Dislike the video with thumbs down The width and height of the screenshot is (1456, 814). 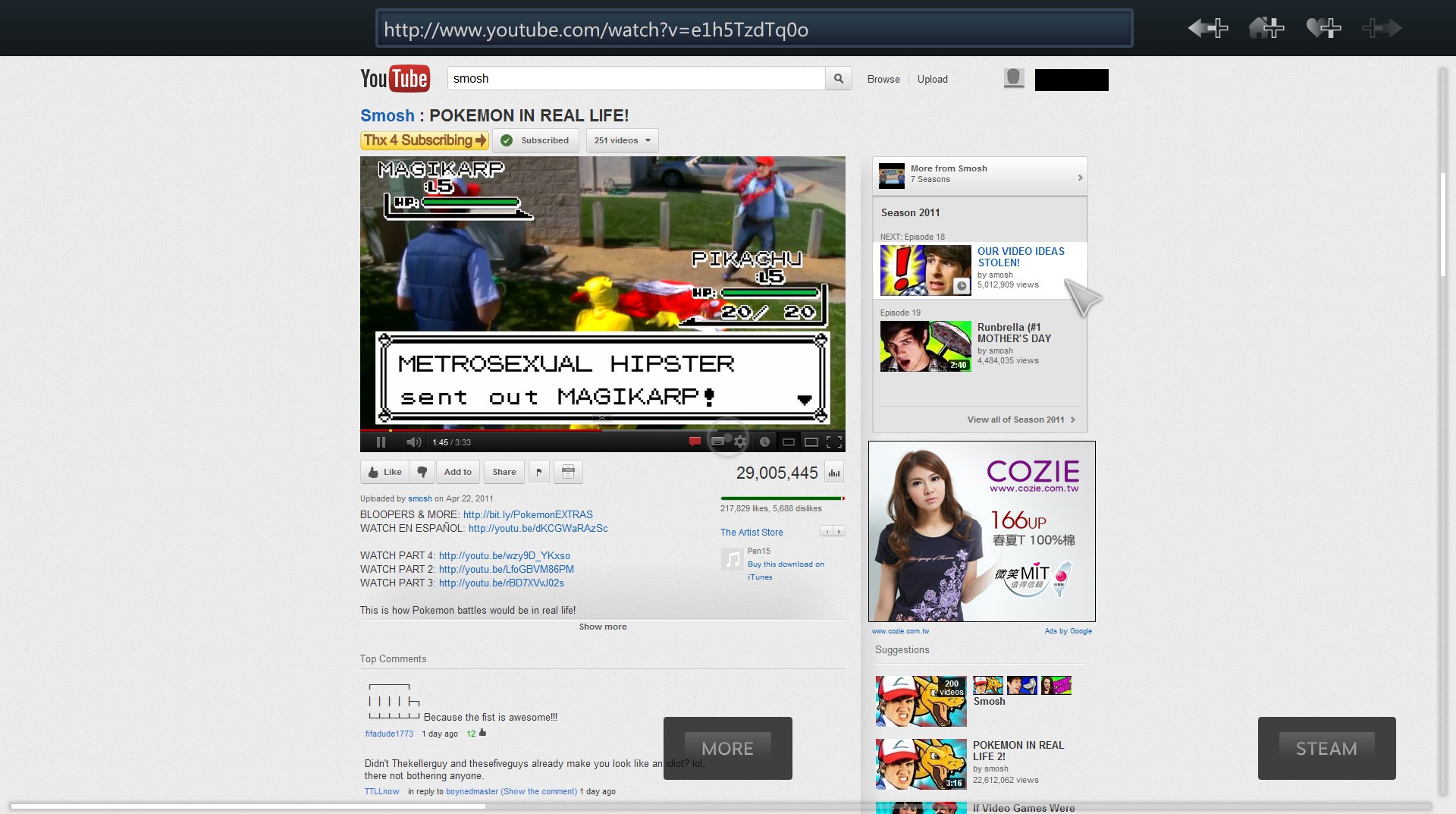[x=422, y=472]
